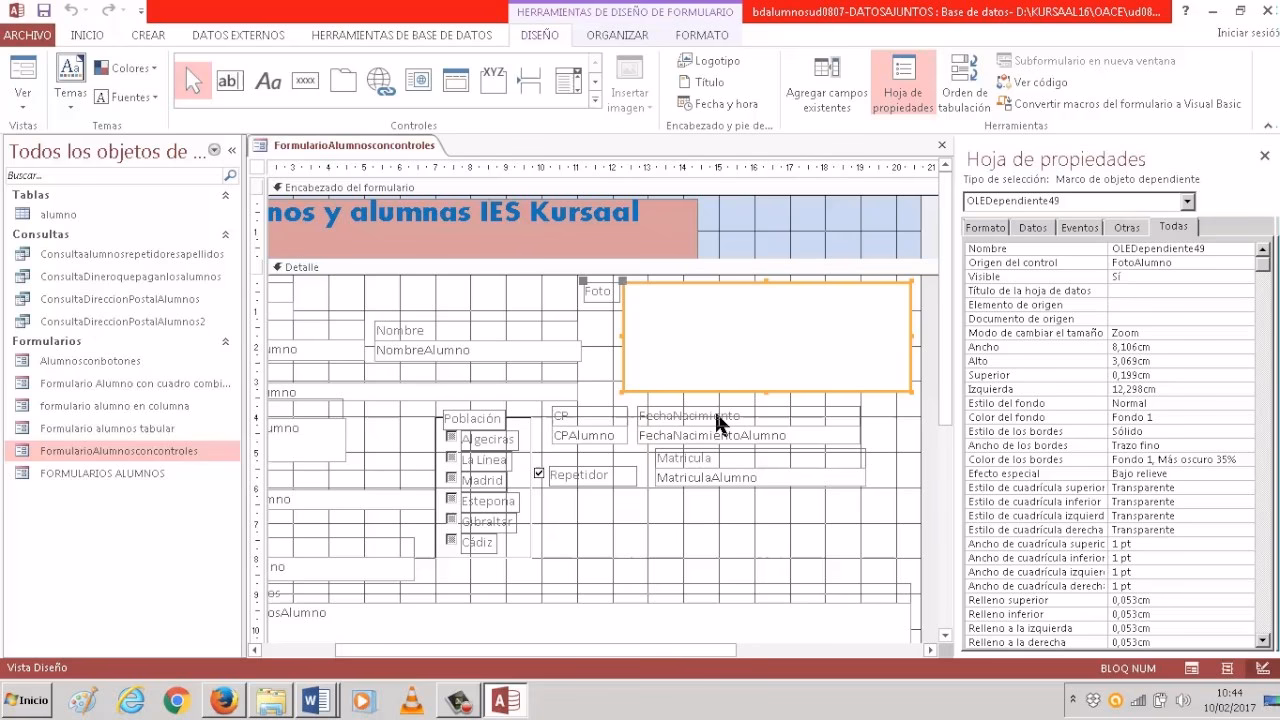Open Orden de tabulación
The image size is (1280, 720).
coord(964,85)
